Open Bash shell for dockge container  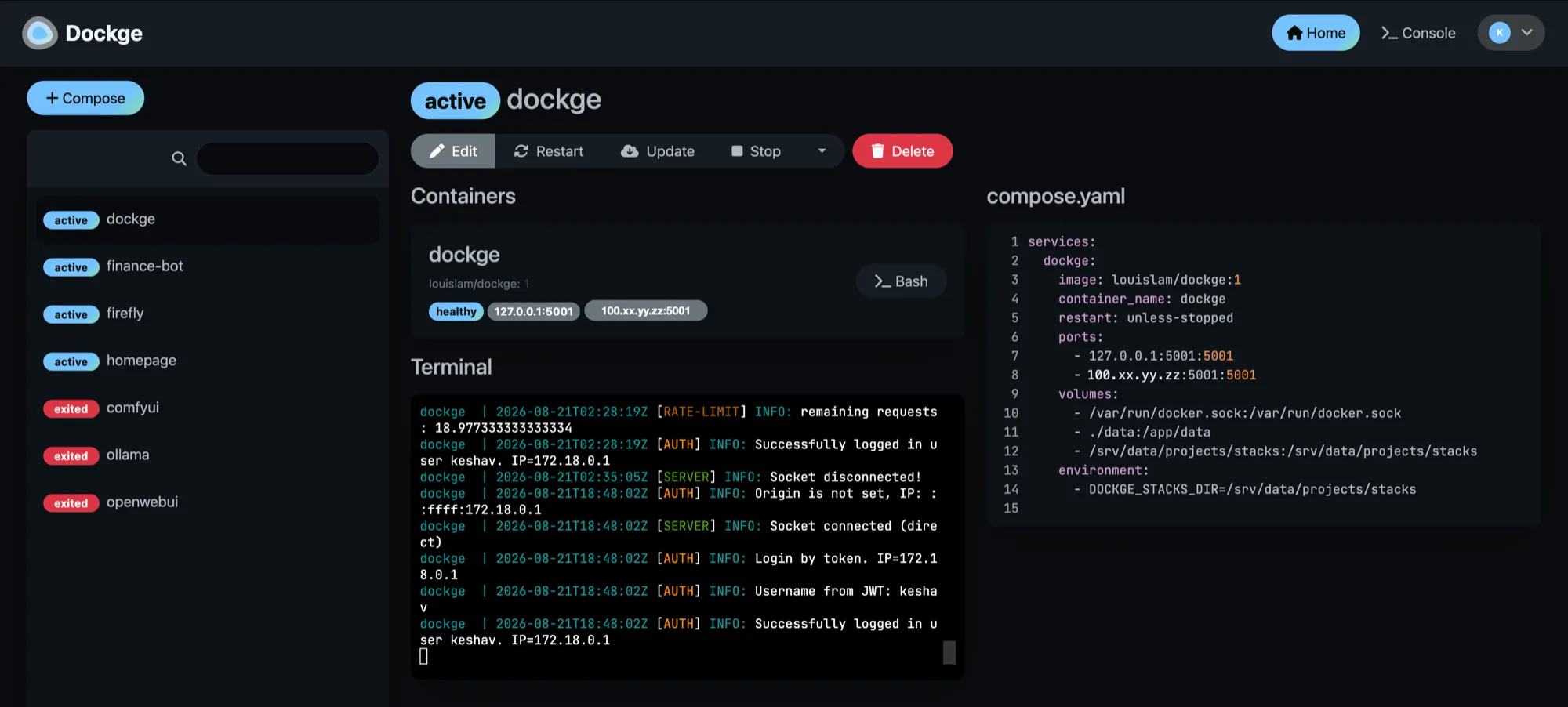click(x=902, y=281)
